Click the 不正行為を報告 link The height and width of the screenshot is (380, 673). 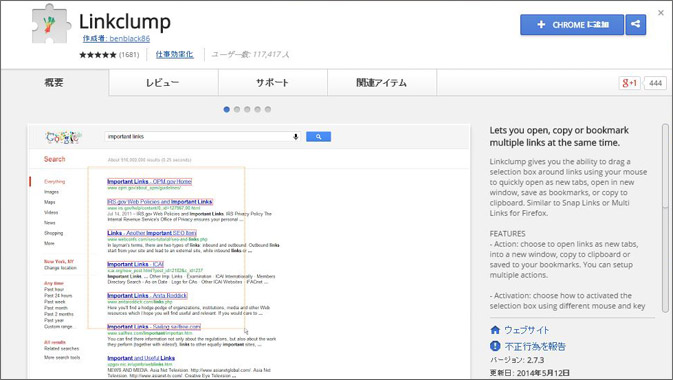[x=535, y=346]
